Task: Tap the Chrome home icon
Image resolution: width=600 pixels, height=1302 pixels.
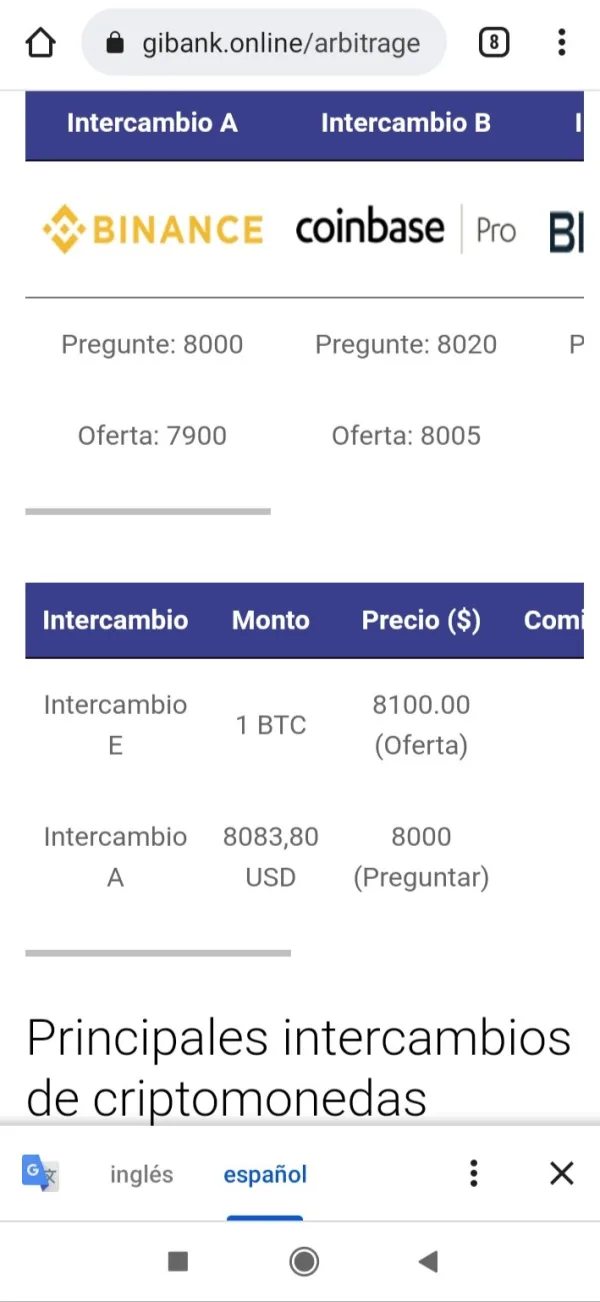Action: 40,43
